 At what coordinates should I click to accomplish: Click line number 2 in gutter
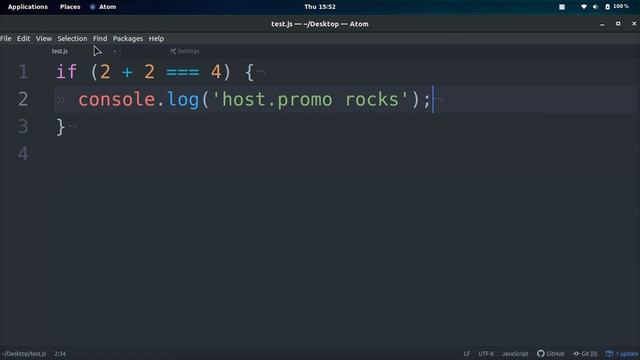point(23,99)
